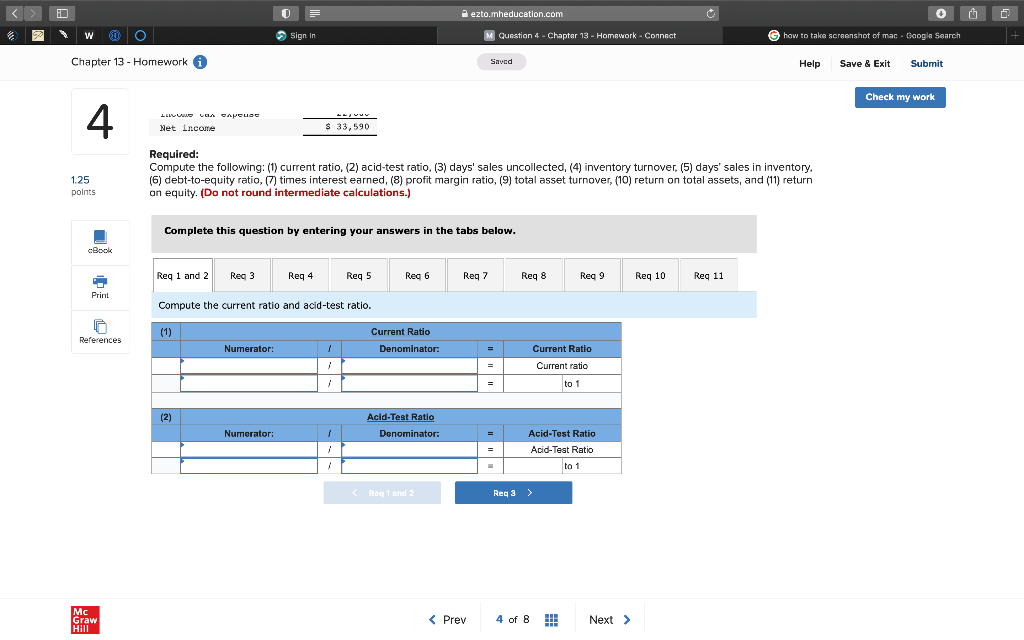Click the Net income value $ 33,590

coord(347,127)
